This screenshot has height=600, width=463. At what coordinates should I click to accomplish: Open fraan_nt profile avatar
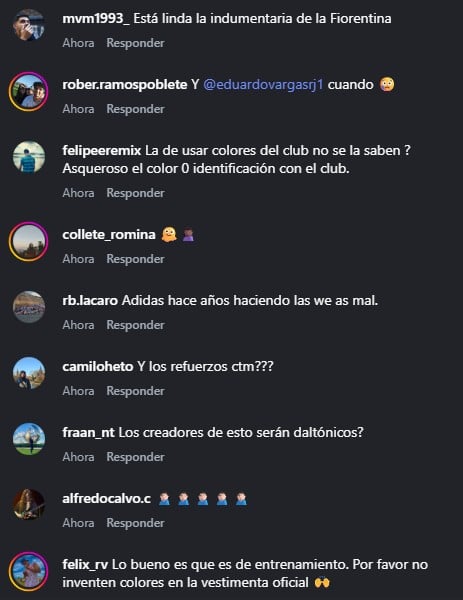29,439
